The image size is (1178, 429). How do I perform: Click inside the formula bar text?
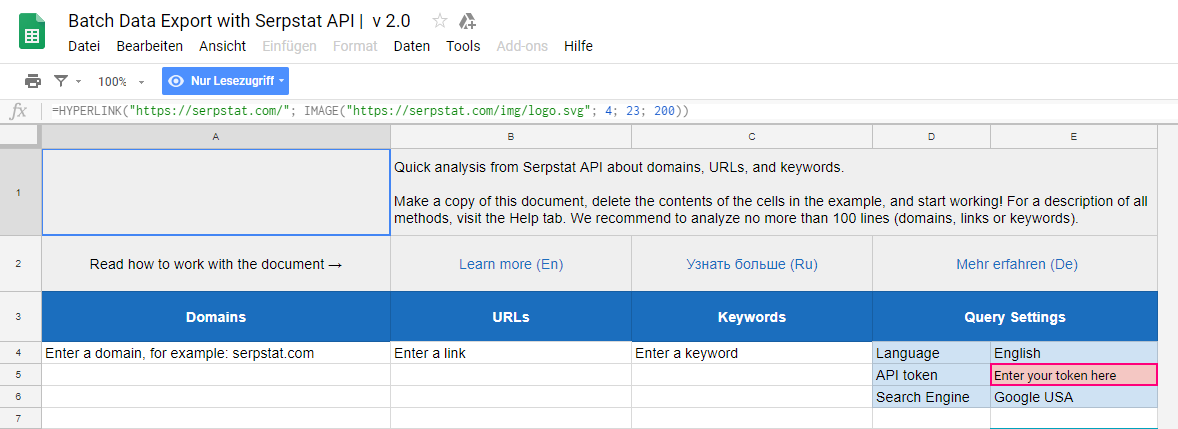click(x=370, y=111)
